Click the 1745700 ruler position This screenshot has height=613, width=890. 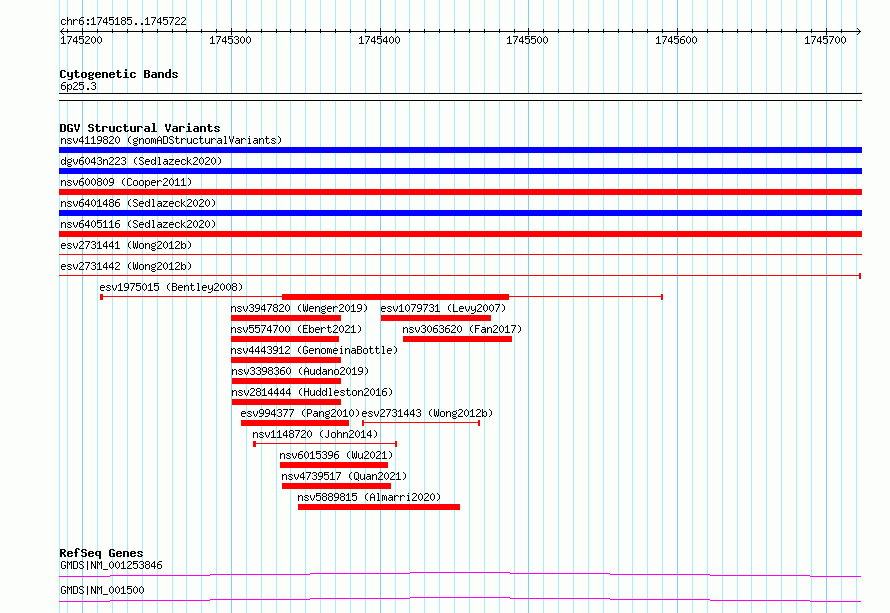[825, 40]
